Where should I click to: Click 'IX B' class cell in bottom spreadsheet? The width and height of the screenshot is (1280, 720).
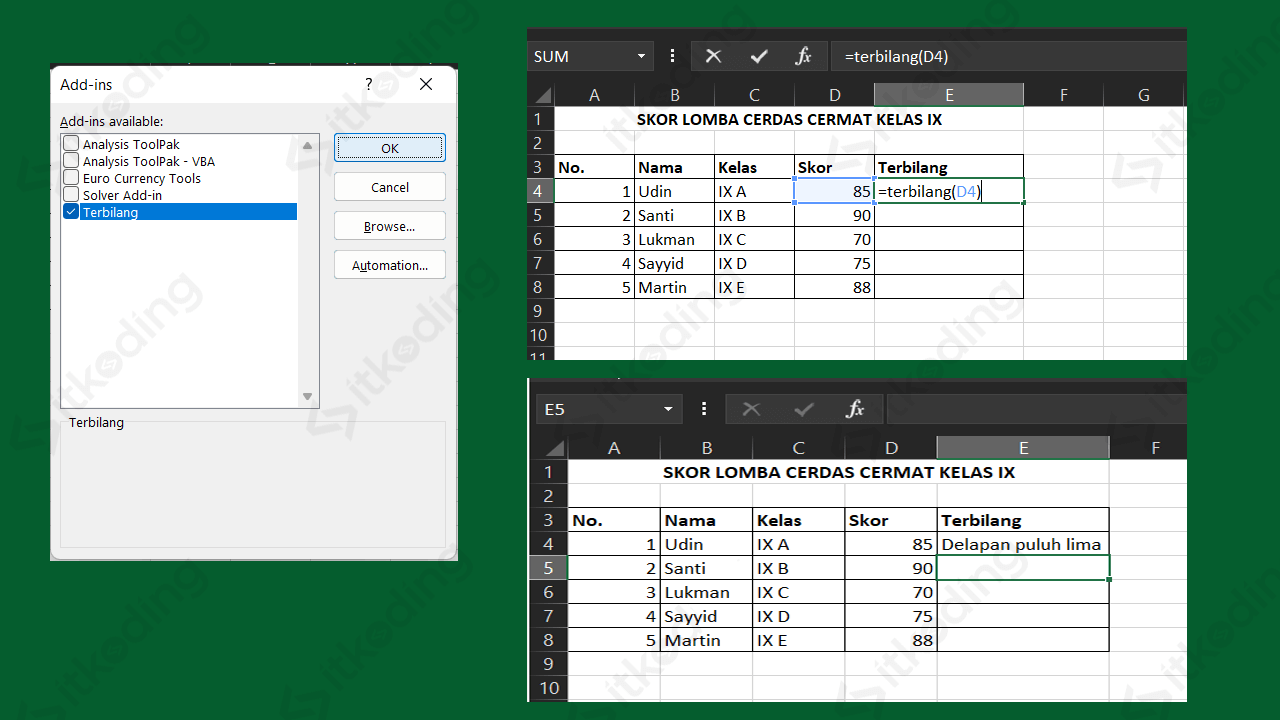point(798,568)
